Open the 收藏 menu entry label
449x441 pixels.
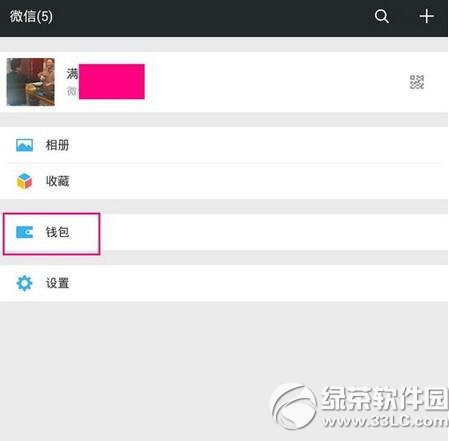pos(57,181)
